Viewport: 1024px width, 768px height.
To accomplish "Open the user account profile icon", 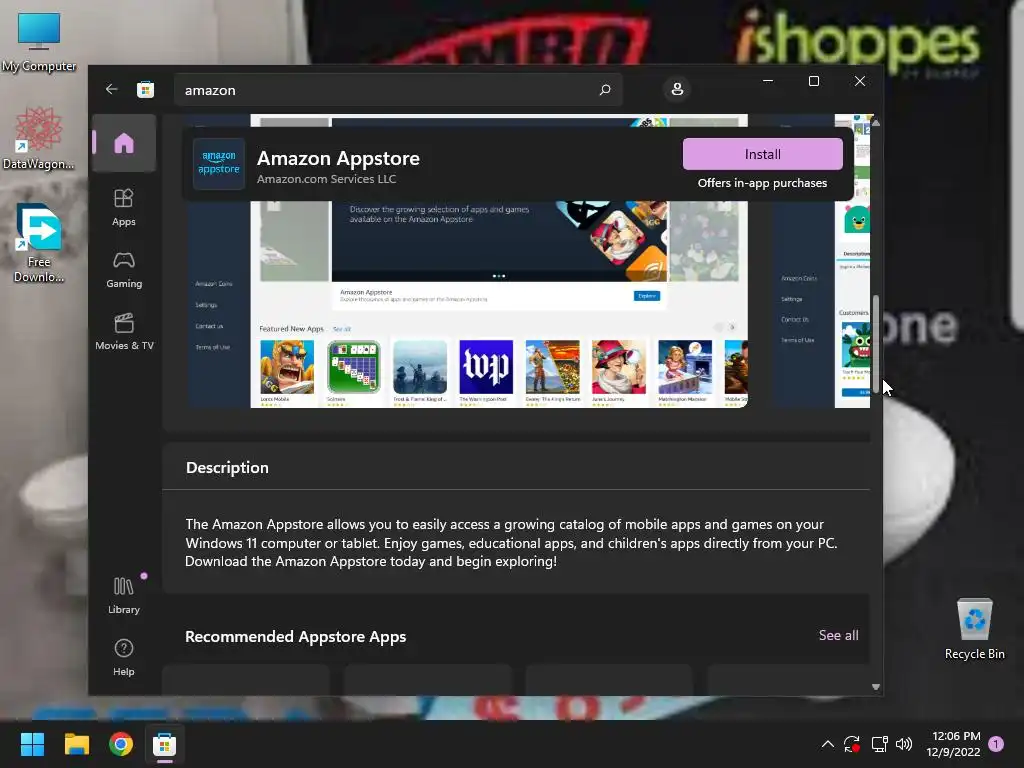I will click(677, 89).
